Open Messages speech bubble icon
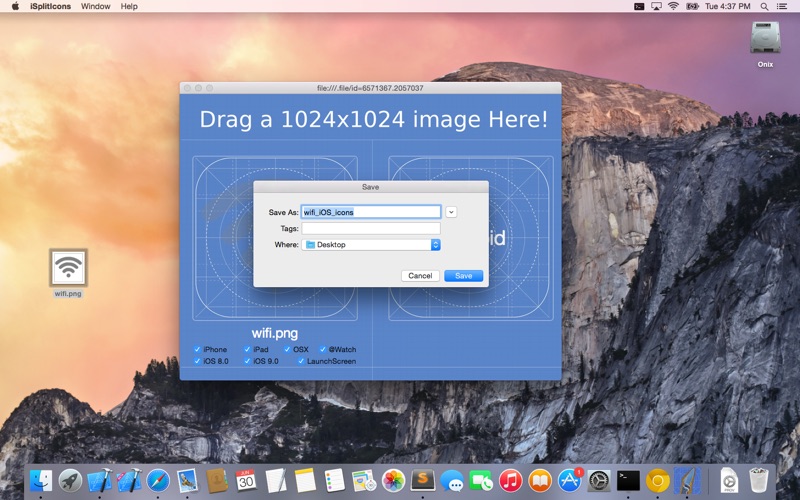Image resolution: width=800 pixels, height=500 pixels. point(452,481)
